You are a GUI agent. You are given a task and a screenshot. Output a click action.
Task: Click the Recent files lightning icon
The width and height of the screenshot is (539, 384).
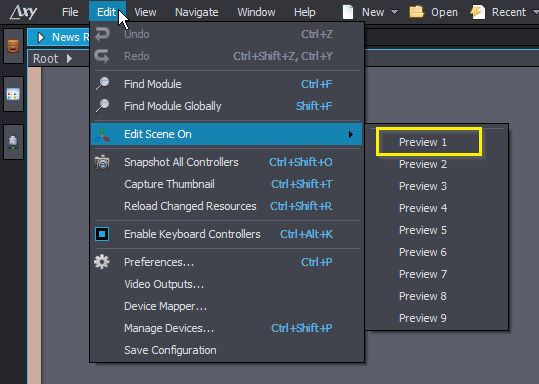click(477, 12)
